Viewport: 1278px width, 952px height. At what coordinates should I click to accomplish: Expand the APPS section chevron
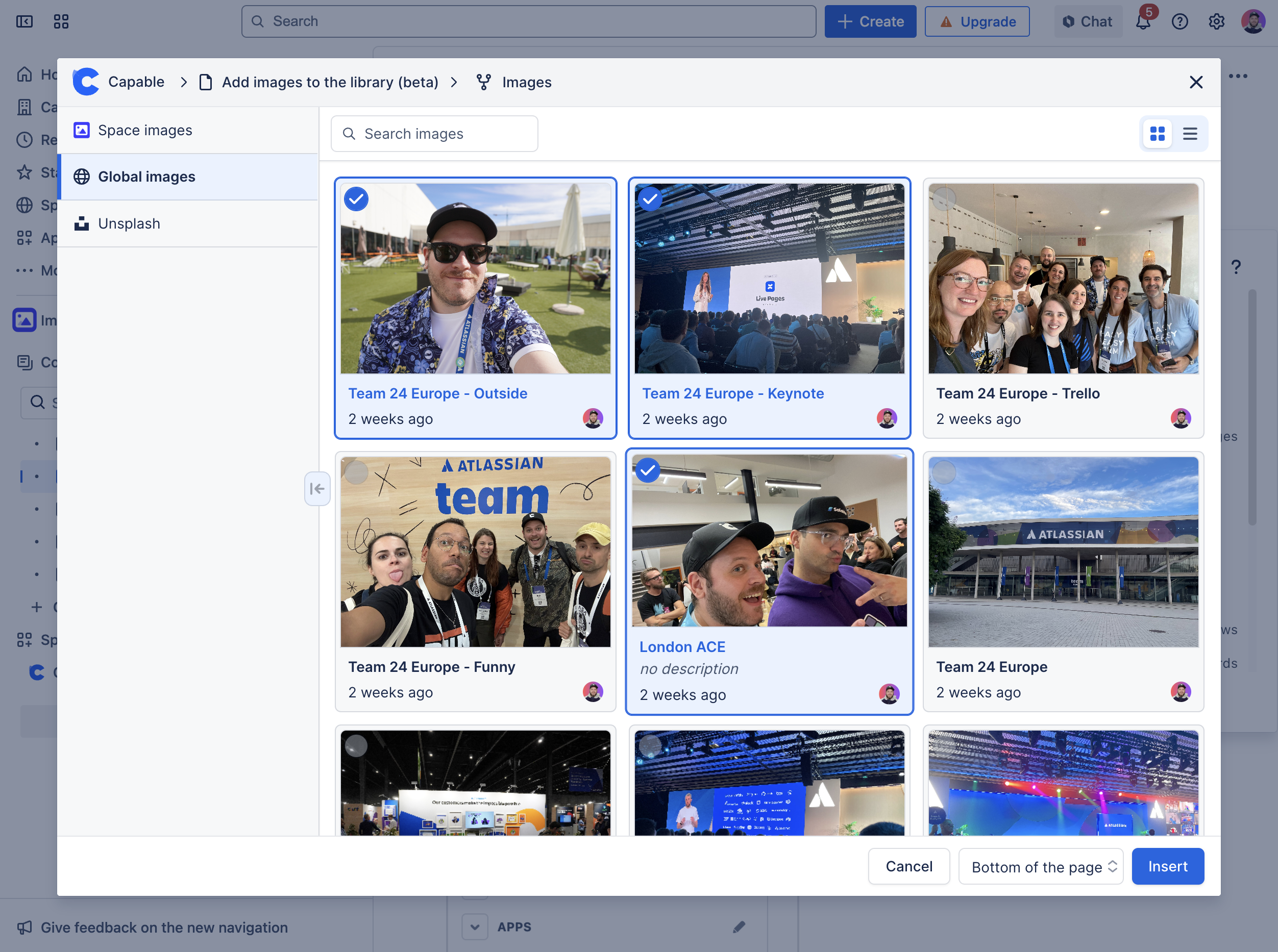pyautogui.click(x=475, y=926)
